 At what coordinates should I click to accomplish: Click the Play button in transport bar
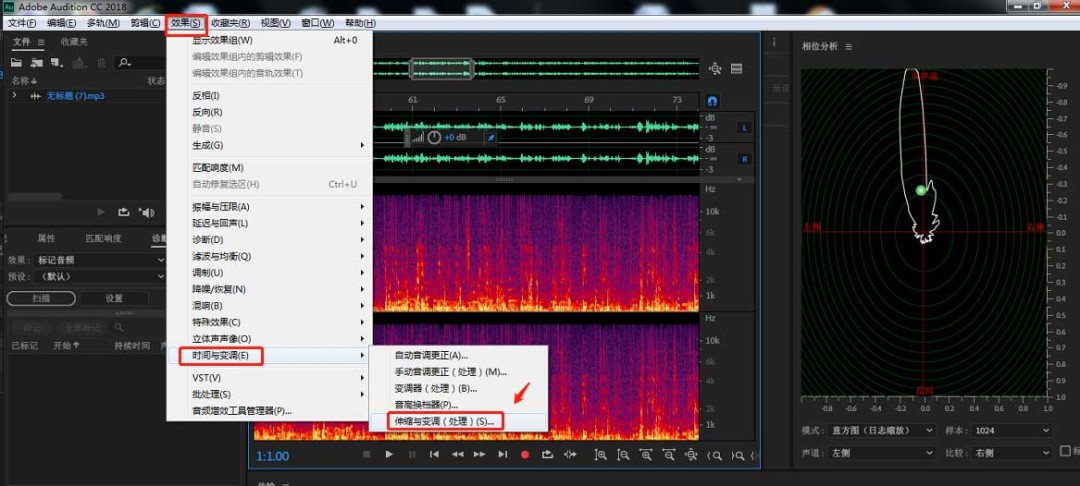(389, 455)
